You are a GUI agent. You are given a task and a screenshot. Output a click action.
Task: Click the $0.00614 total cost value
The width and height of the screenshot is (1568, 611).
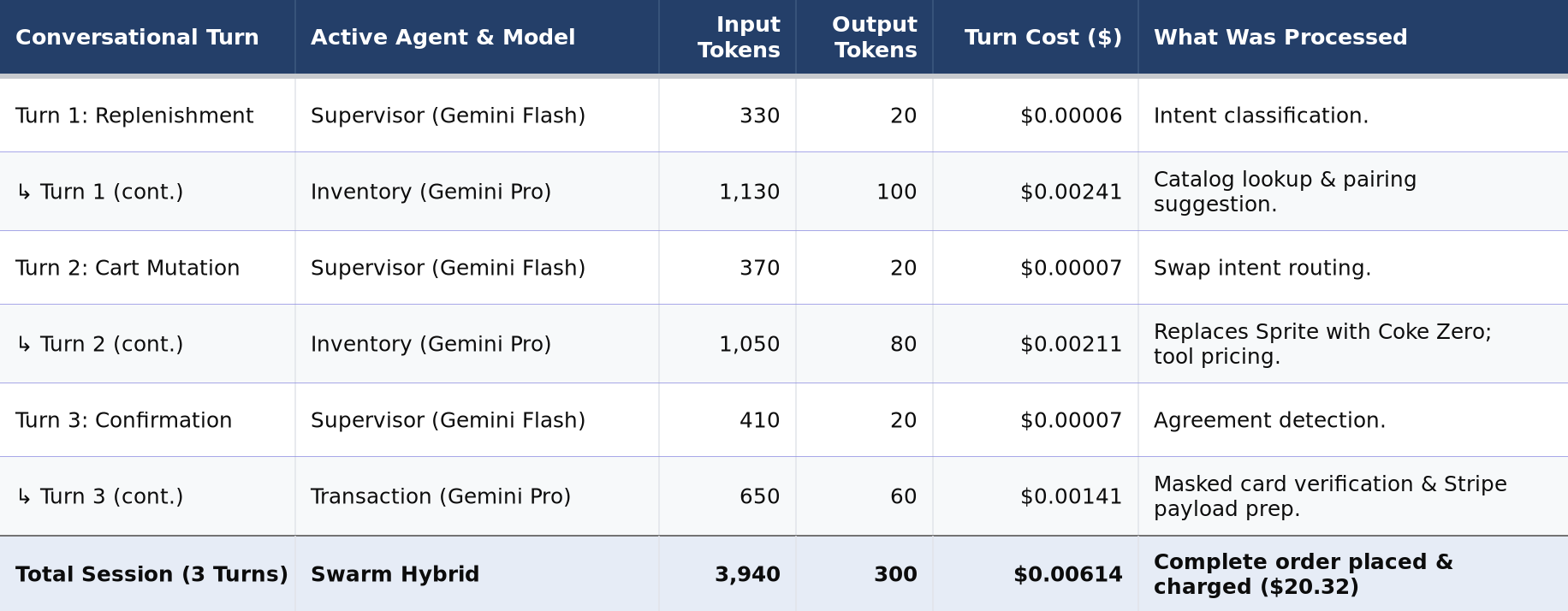pyautogui.click(x=1068, y=574)
